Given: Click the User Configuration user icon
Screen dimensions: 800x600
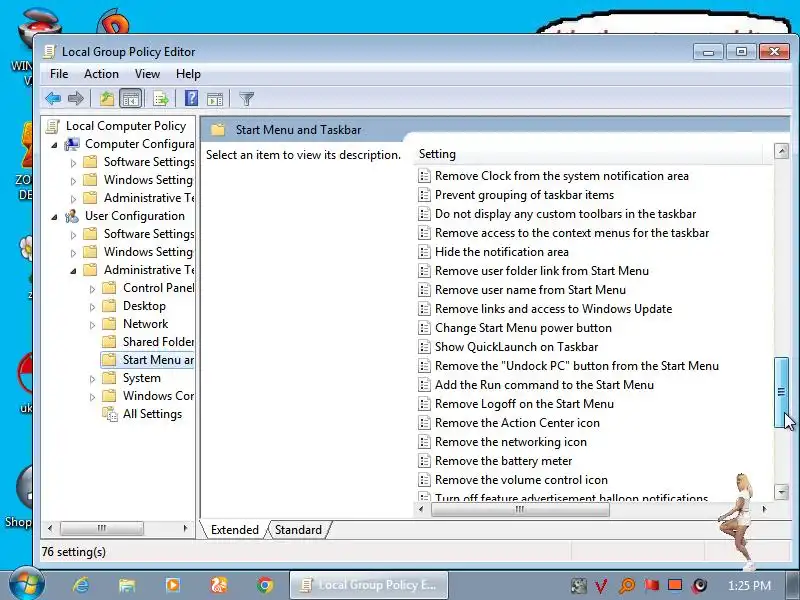Looking at the screenshot, I should 72,216.
